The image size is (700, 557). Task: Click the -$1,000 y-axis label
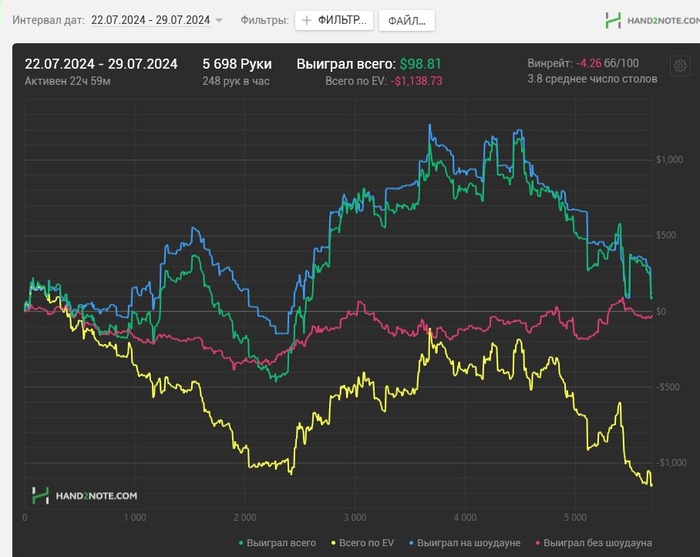[x=671, y=463]
